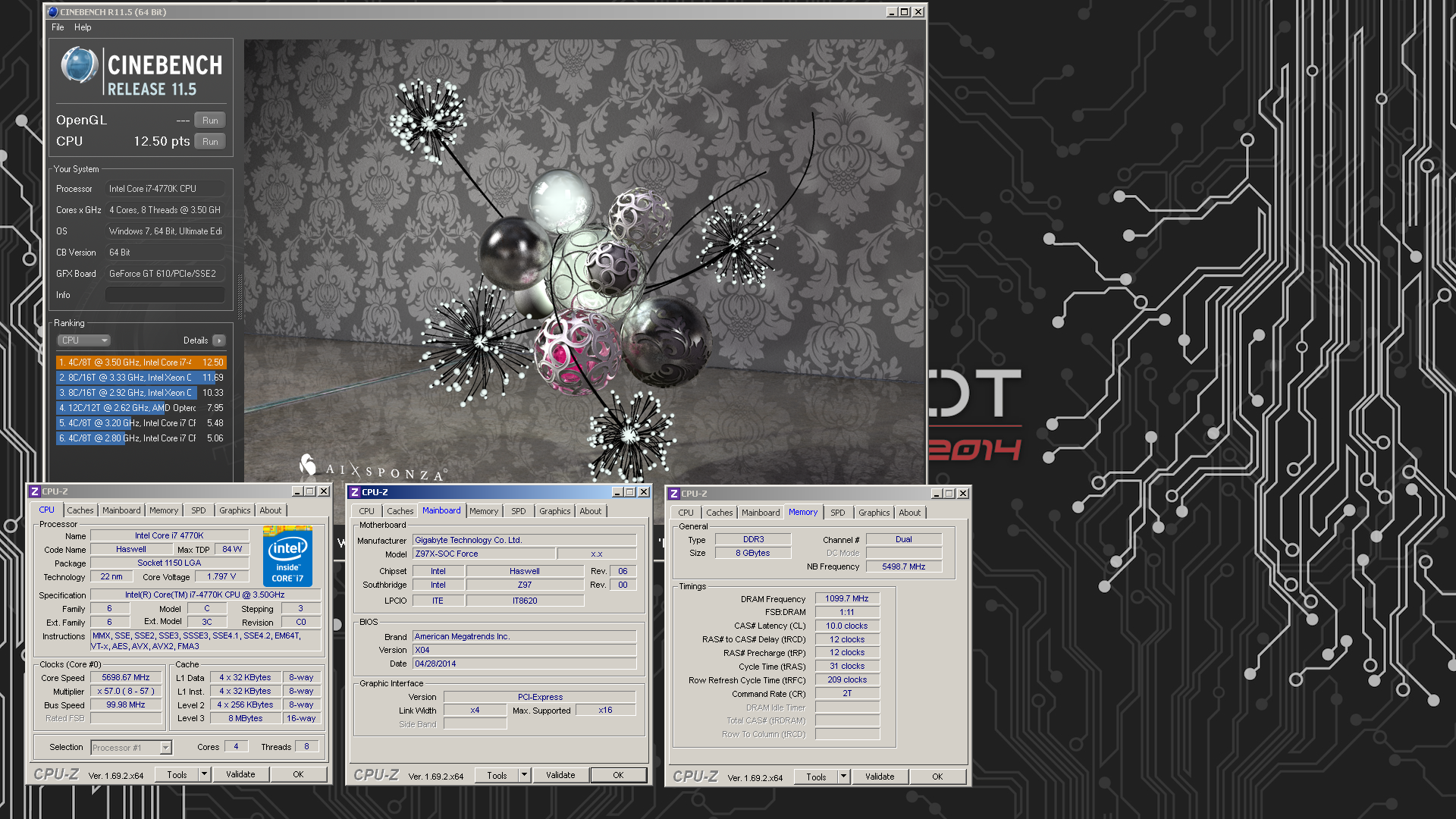Viewport: 1456px width, 819px height.
Task: Open the CPU ranking type dropdown
Action: (84, 340)
